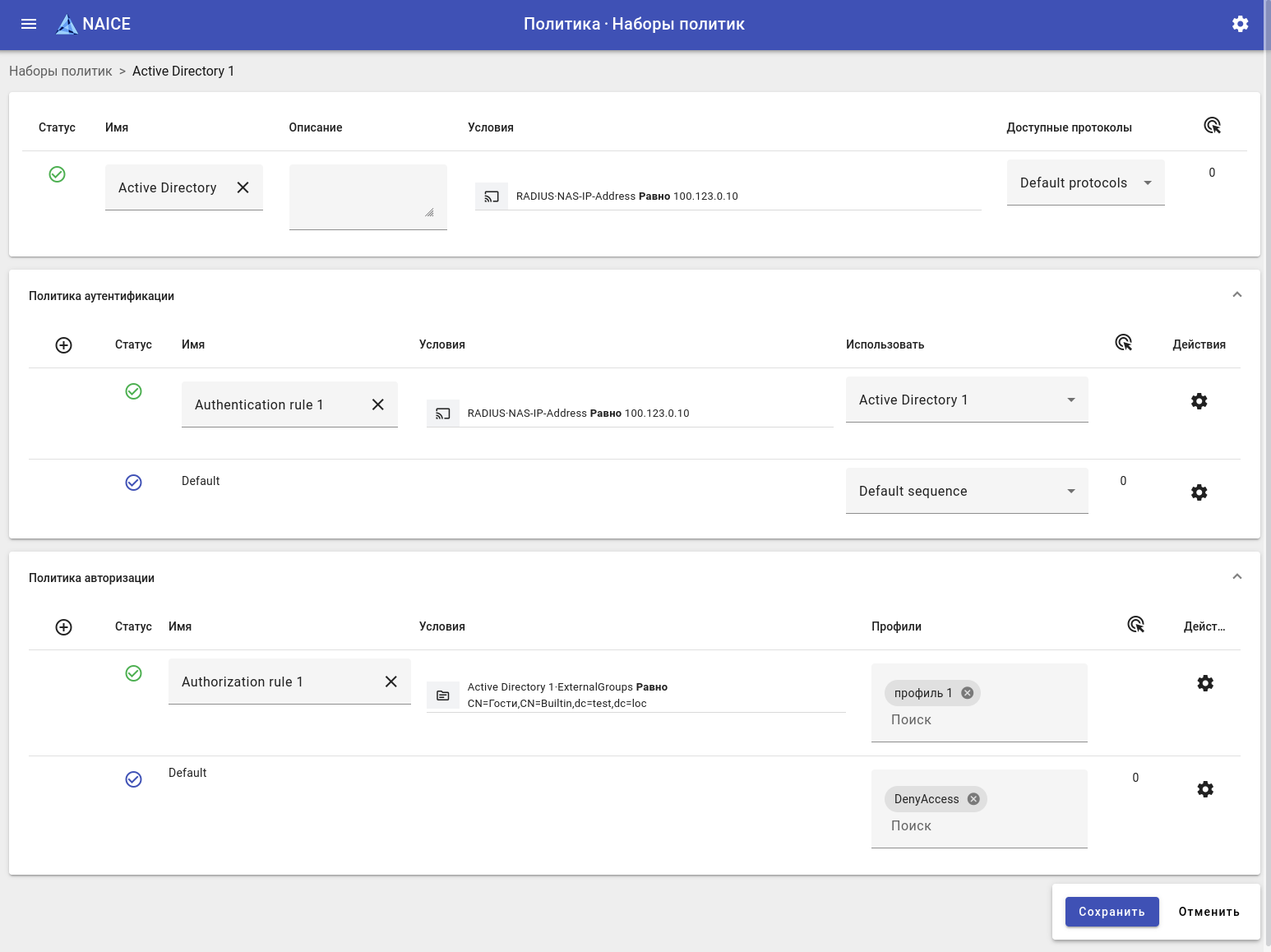This screenshot has height=952, width=1271.
Task: Click the Сохранить button
Action: (x=1112, y=912)
